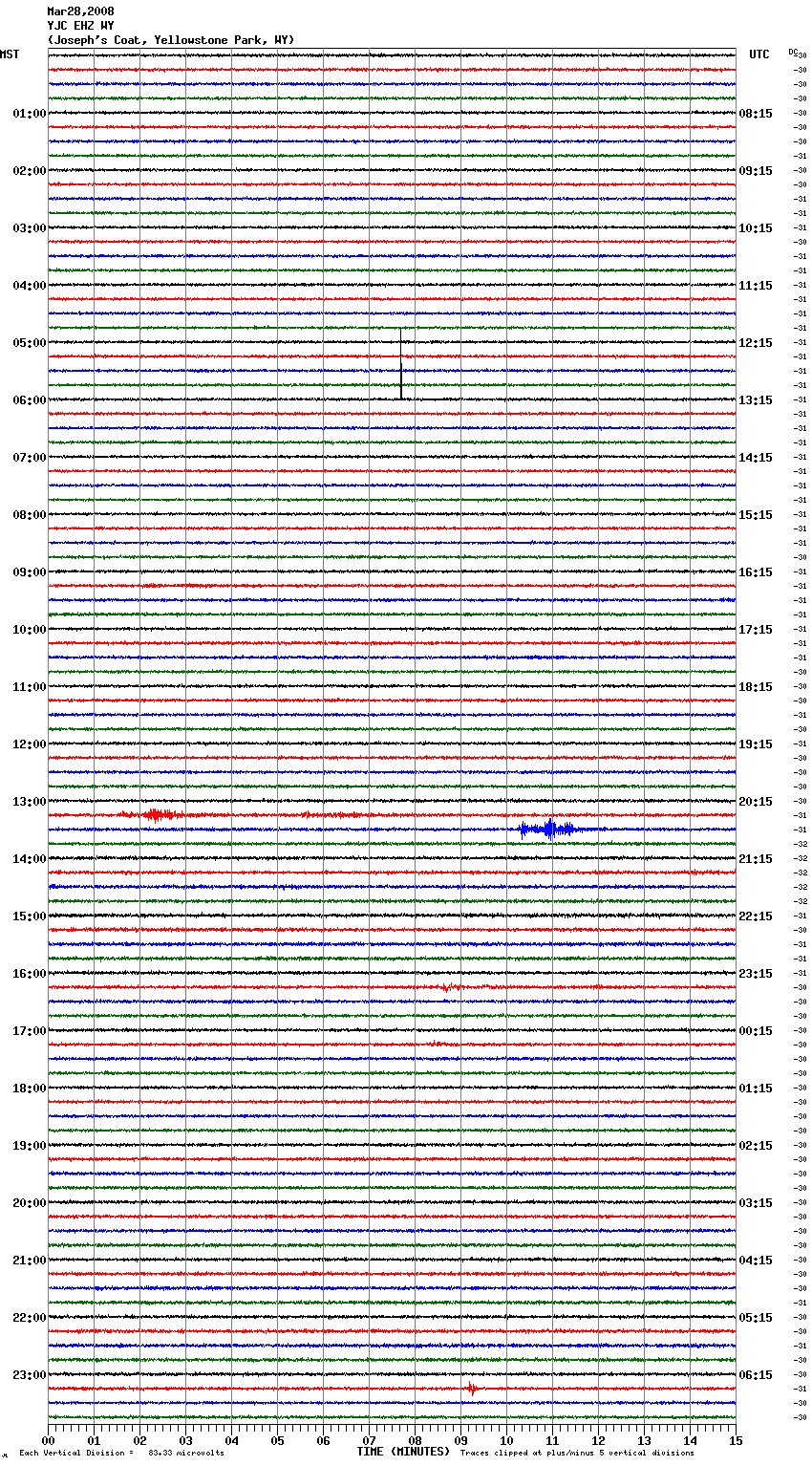Select the 18:00 MST time label
812x1466 pixels.
(30, 1089)
